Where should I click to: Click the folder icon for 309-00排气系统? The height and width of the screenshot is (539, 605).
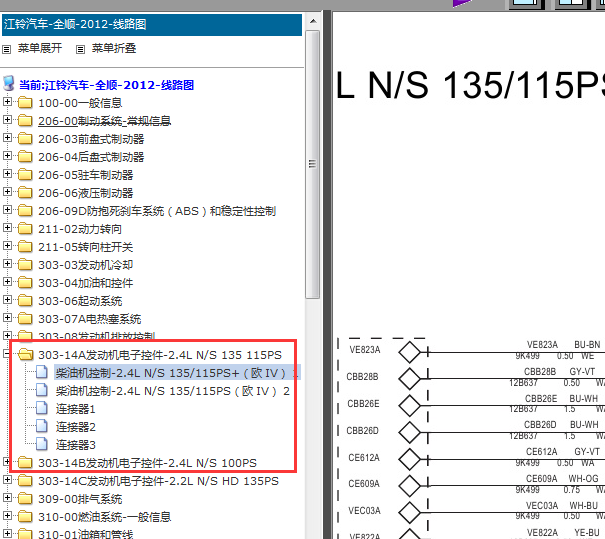pyautogui.click(x=25, y=498)
